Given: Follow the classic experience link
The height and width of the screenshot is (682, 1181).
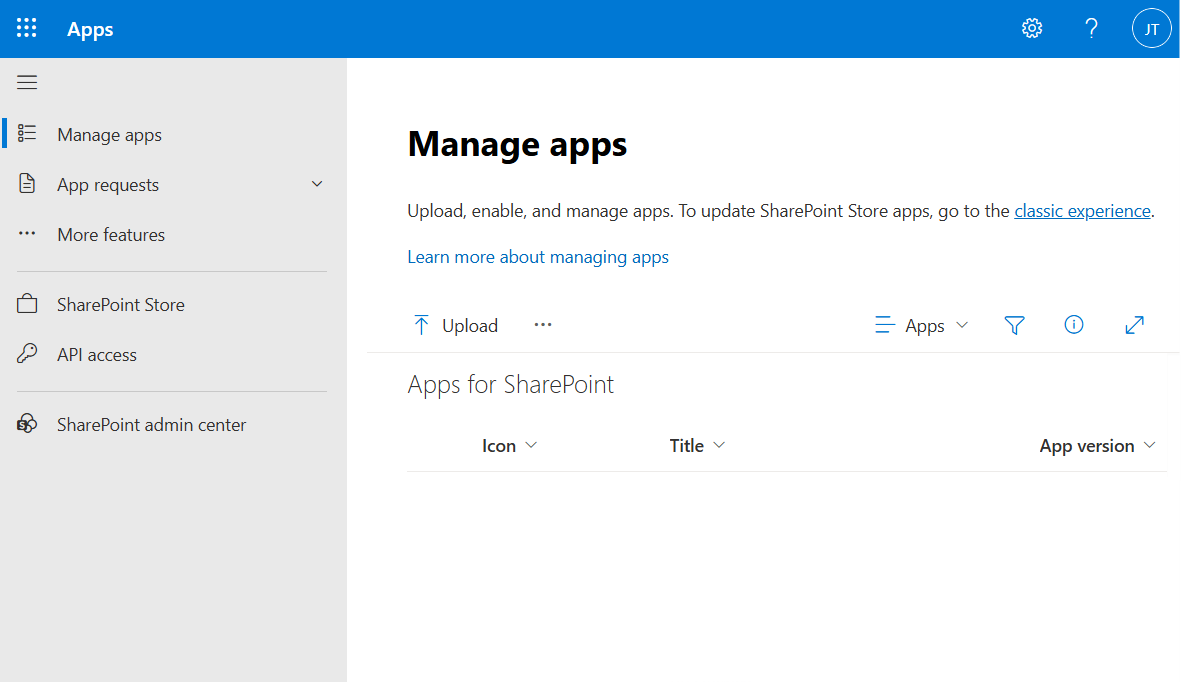Looking at the screenshot, I should coord(1082,211).
